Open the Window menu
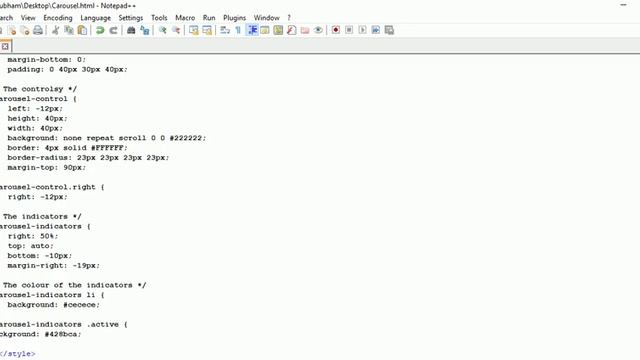 click(267, 18)
